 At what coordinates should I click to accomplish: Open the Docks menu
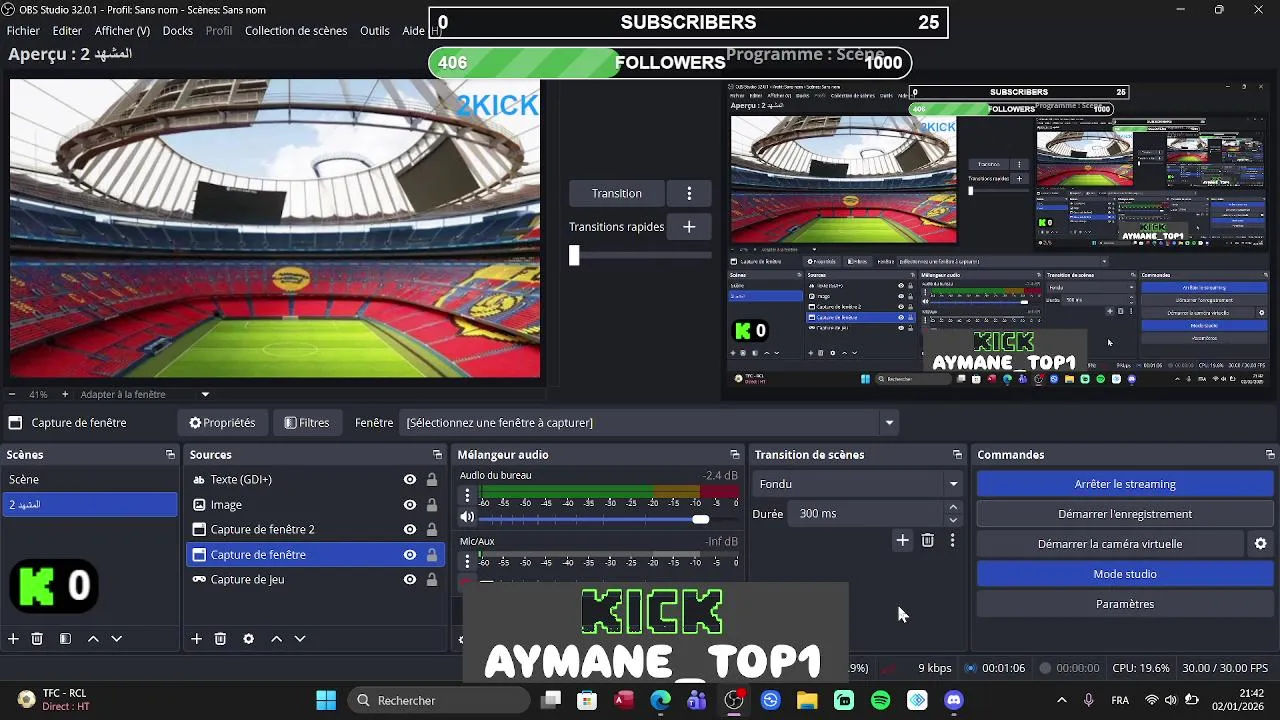(x=177, y=31)
